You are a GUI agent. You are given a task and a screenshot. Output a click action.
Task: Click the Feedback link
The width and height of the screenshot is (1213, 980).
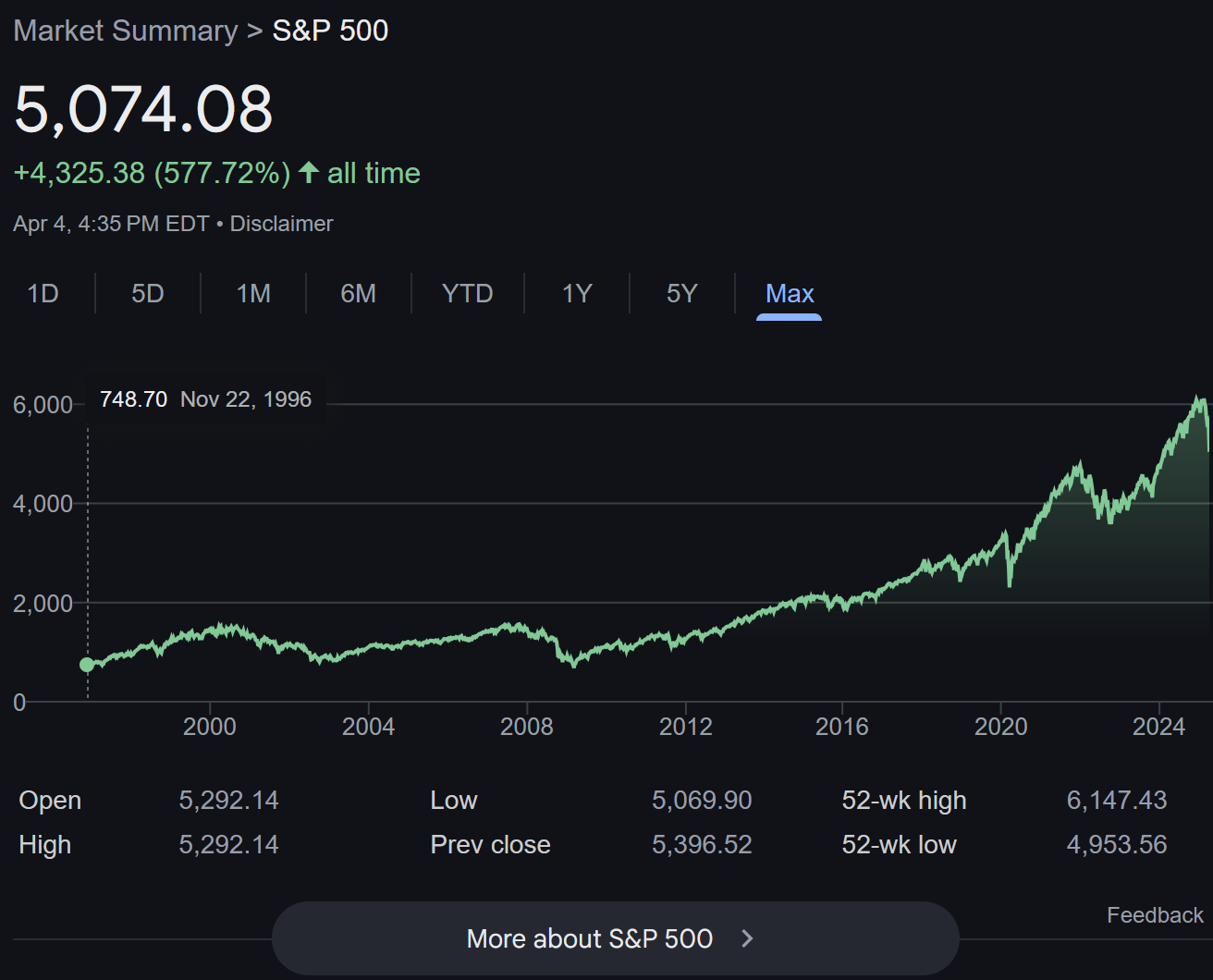[1155, 915]
